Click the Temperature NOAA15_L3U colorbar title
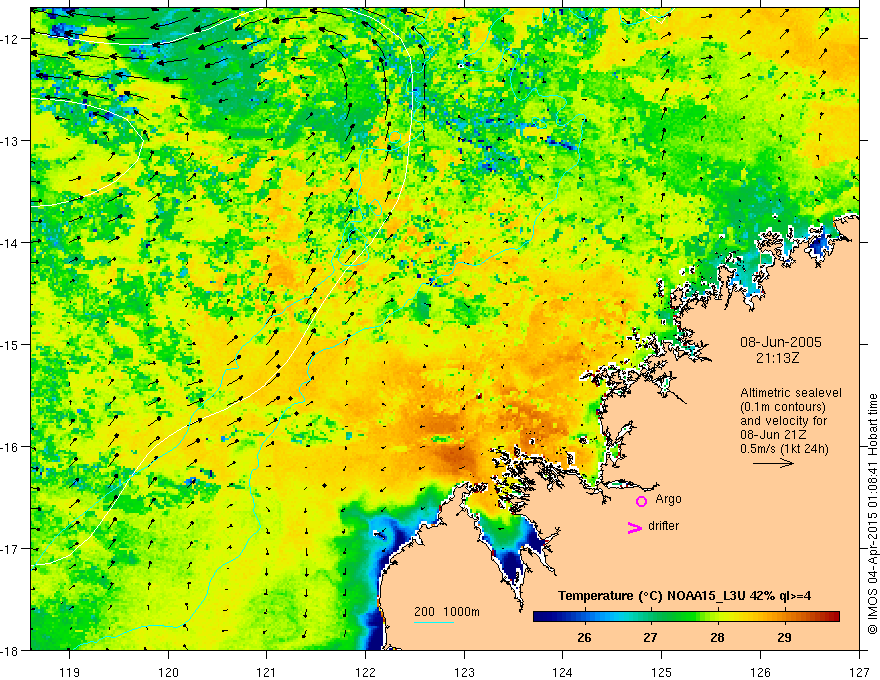Image resolution: width=880 pixels, height=680 pixels. pyautogui.click(x=685, y=596)
